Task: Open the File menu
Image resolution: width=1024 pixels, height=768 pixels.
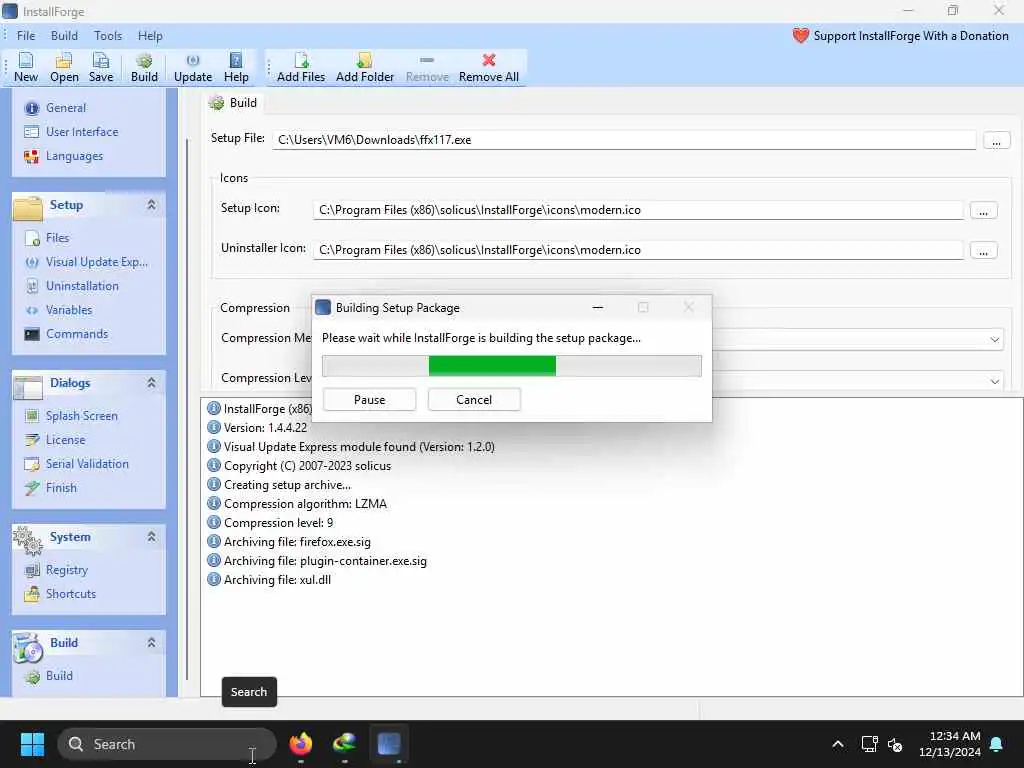Action: point(26,36)
